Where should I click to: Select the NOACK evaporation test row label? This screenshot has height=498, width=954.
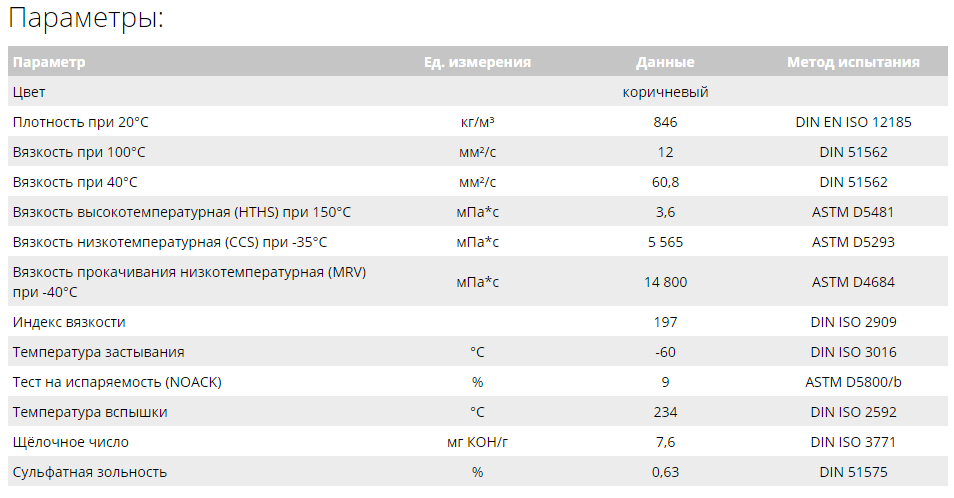click(x=117, y=382)
